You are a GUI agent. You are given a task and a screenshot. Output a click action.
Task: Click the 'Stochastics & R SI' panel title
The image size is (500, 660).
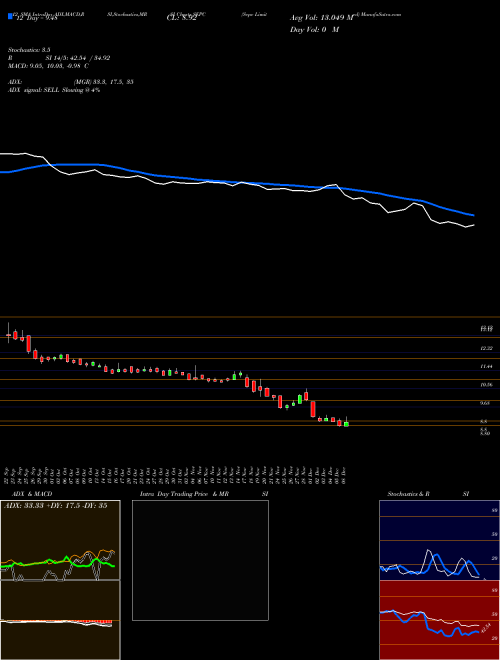click(x=428, y=494)
